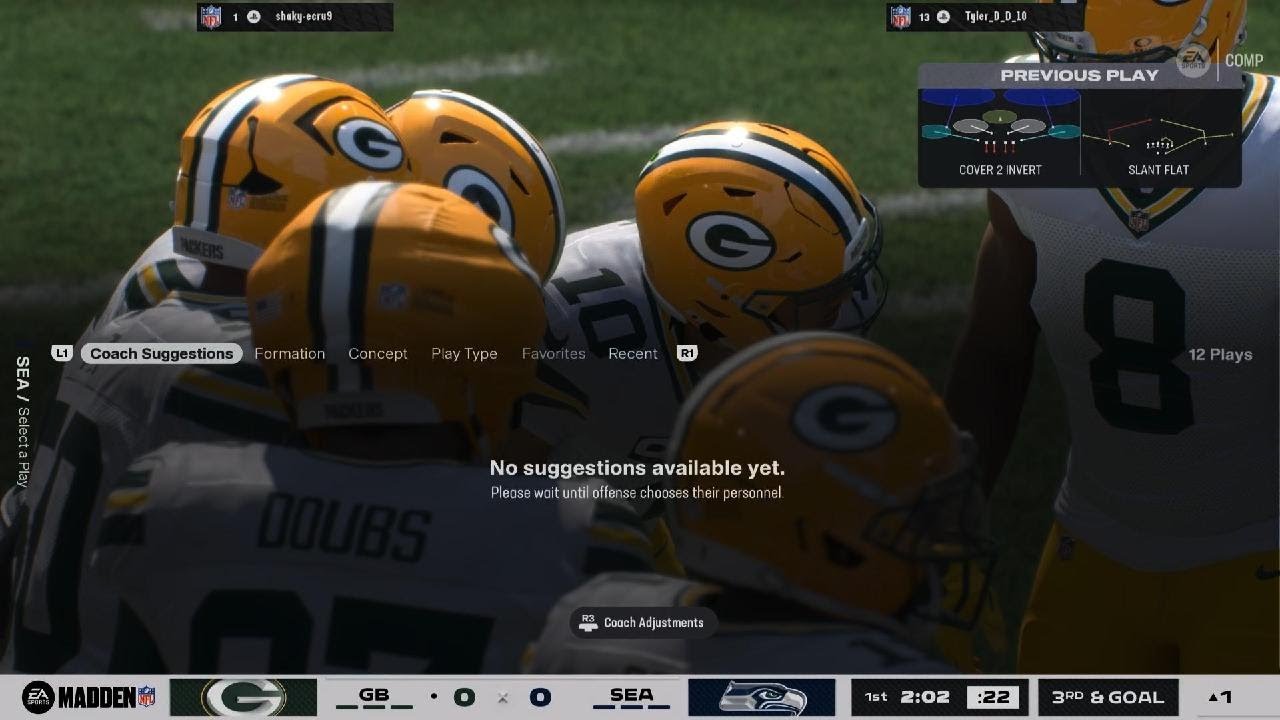Click the R3 stick icon
The image size is (1280, 720).
588,622
